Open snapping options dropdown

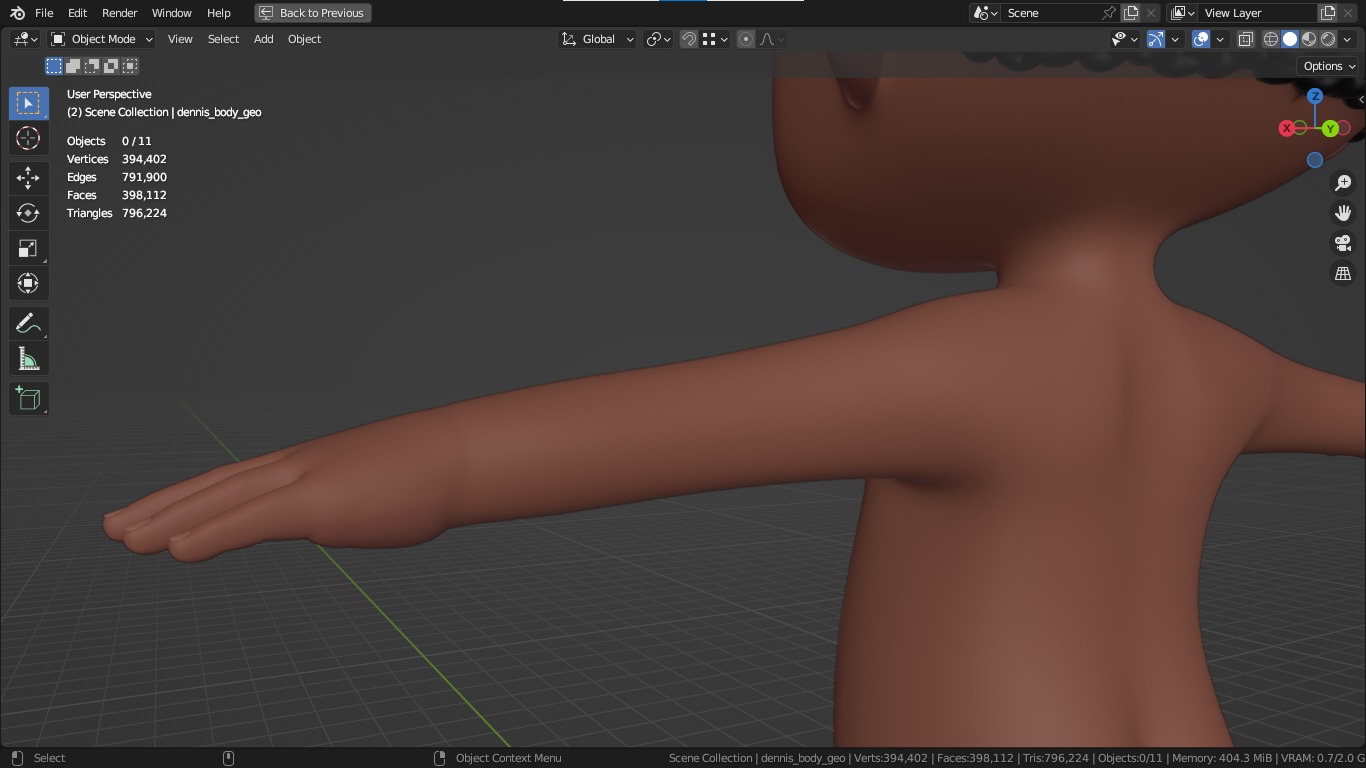(x=714, y=39)
